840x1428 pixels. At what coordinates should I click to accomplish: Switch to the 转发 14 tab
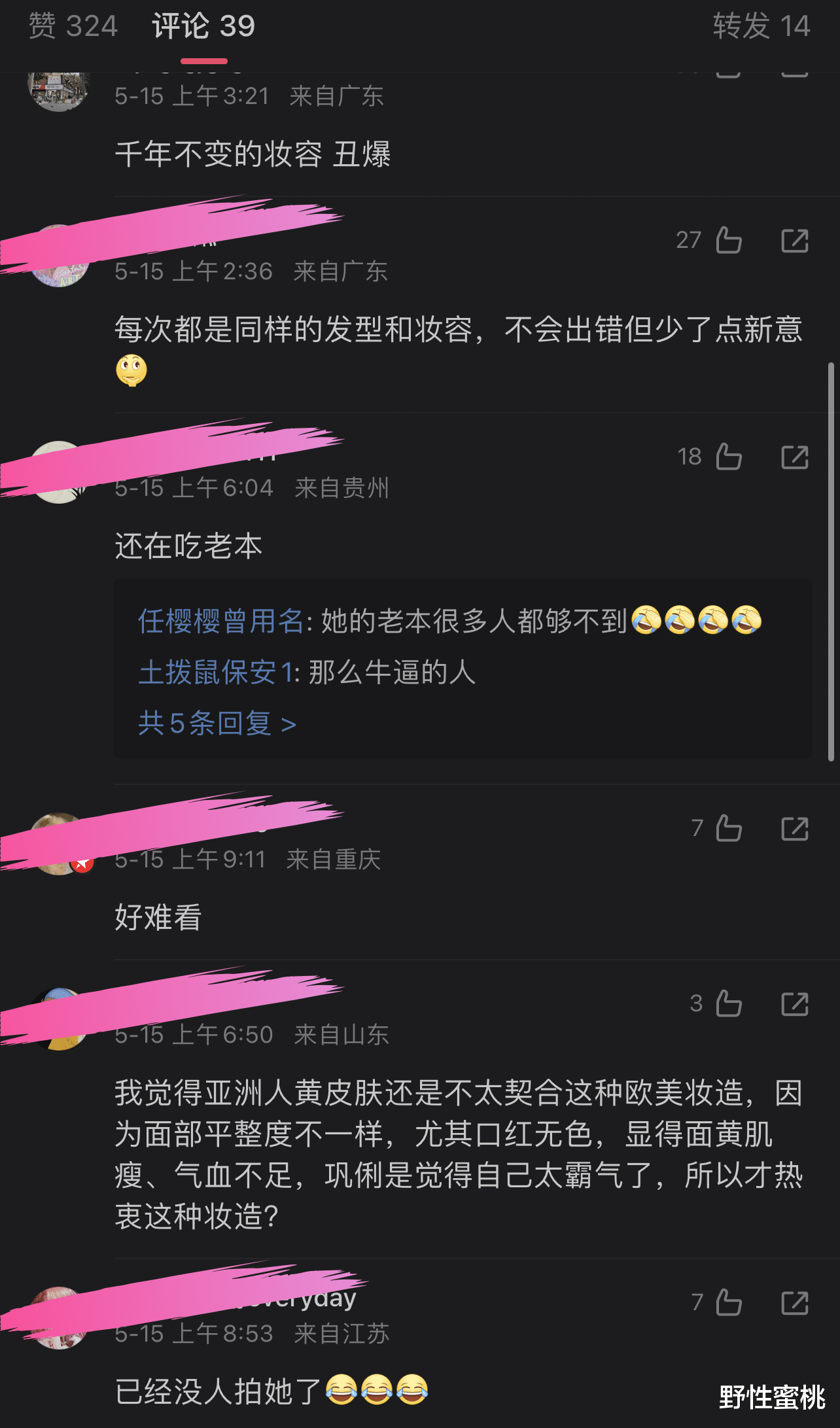point(761,26)
